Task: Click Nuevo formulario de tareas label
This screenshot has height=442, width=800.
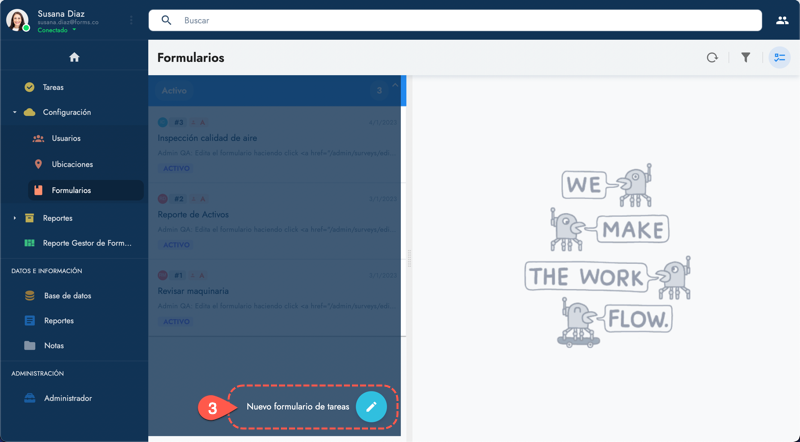Action: pos(298,407)
